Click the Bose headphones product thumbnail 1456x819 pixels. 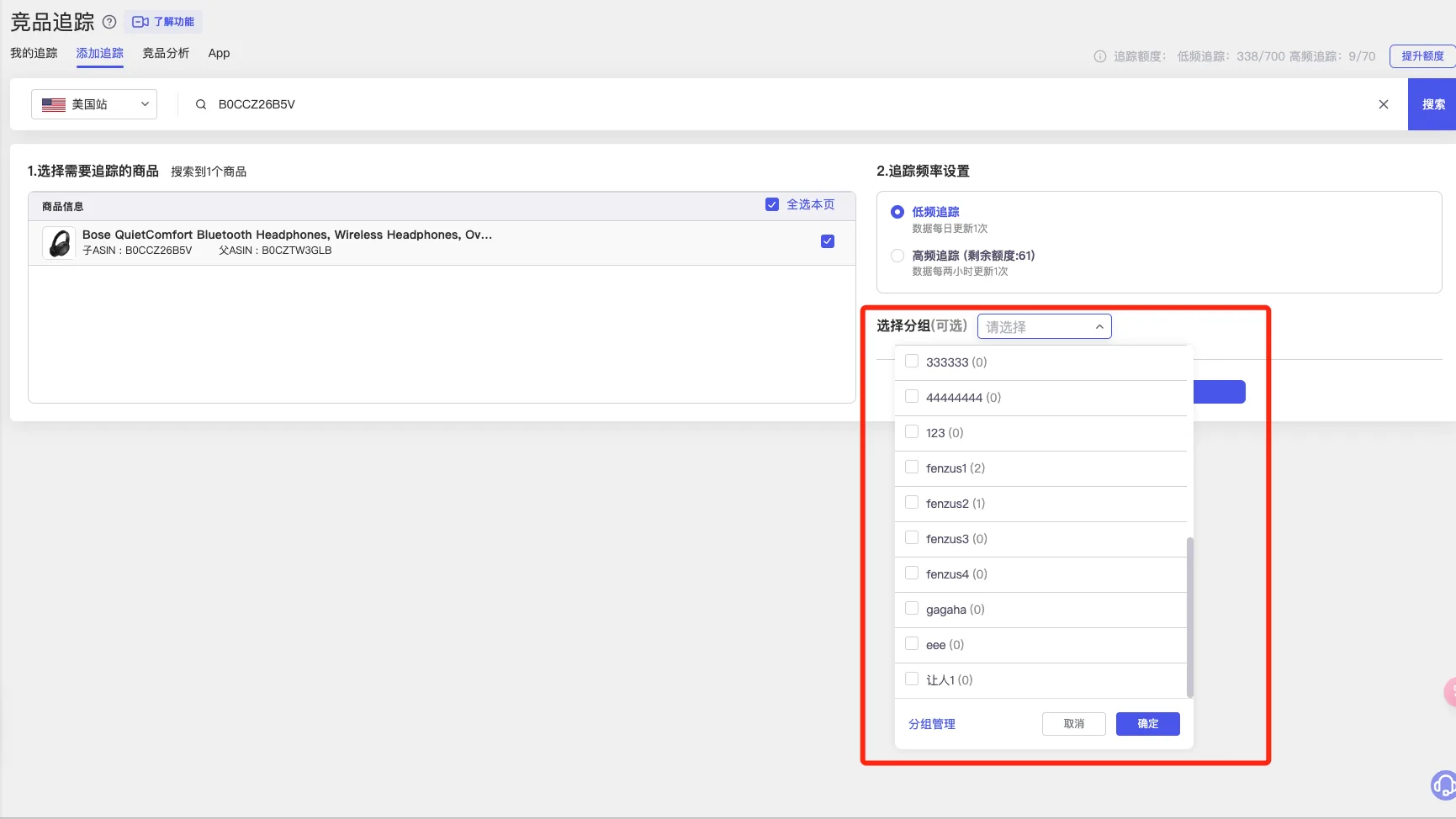click(x=59, y=243)
